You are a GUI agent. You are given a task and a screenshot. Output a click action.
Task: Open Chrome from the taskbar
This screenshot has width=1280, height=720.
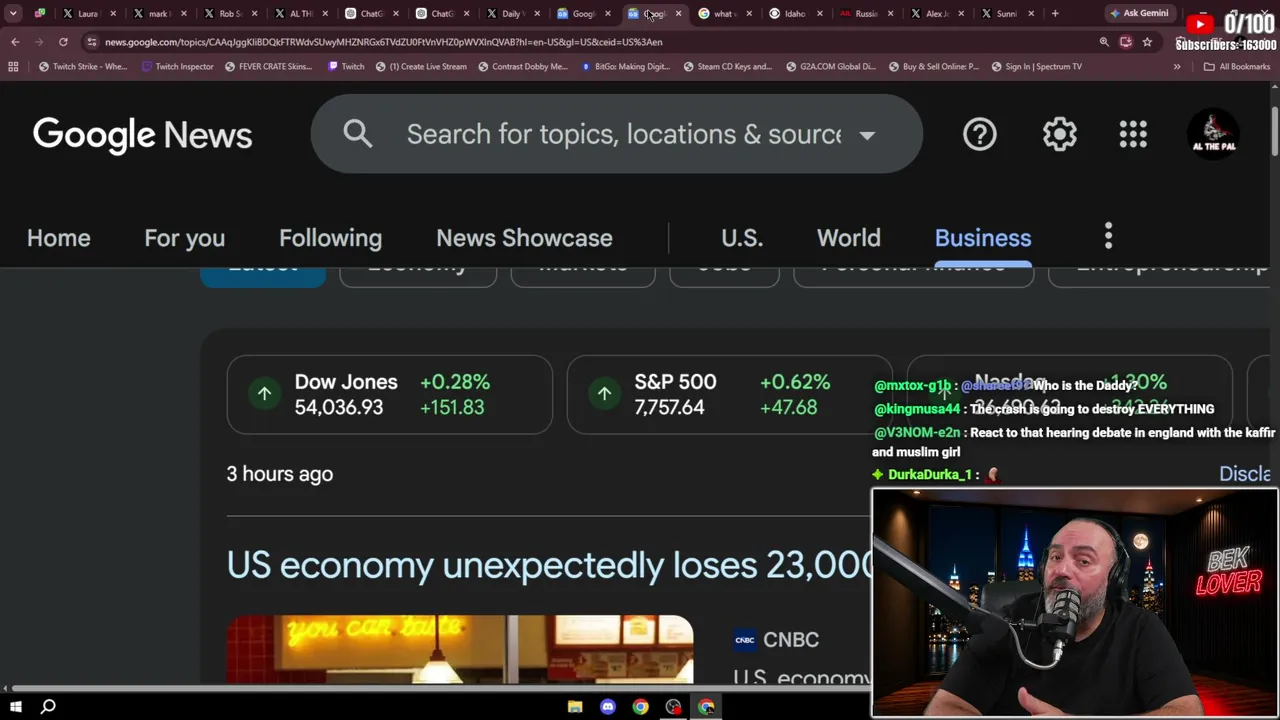tap(640, 707)
